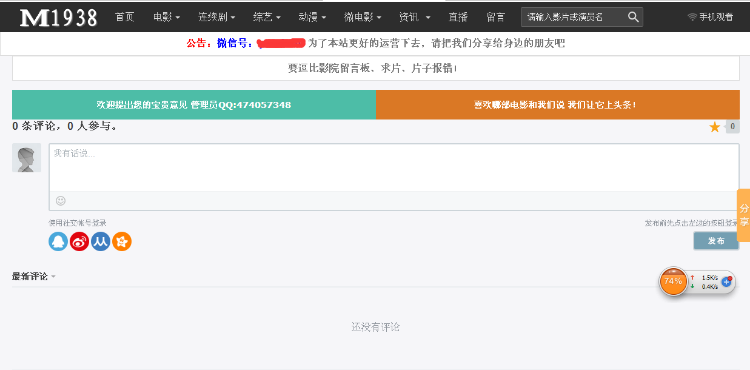Log in with the Renren icon
750x370 pixels.
(100, 241)
